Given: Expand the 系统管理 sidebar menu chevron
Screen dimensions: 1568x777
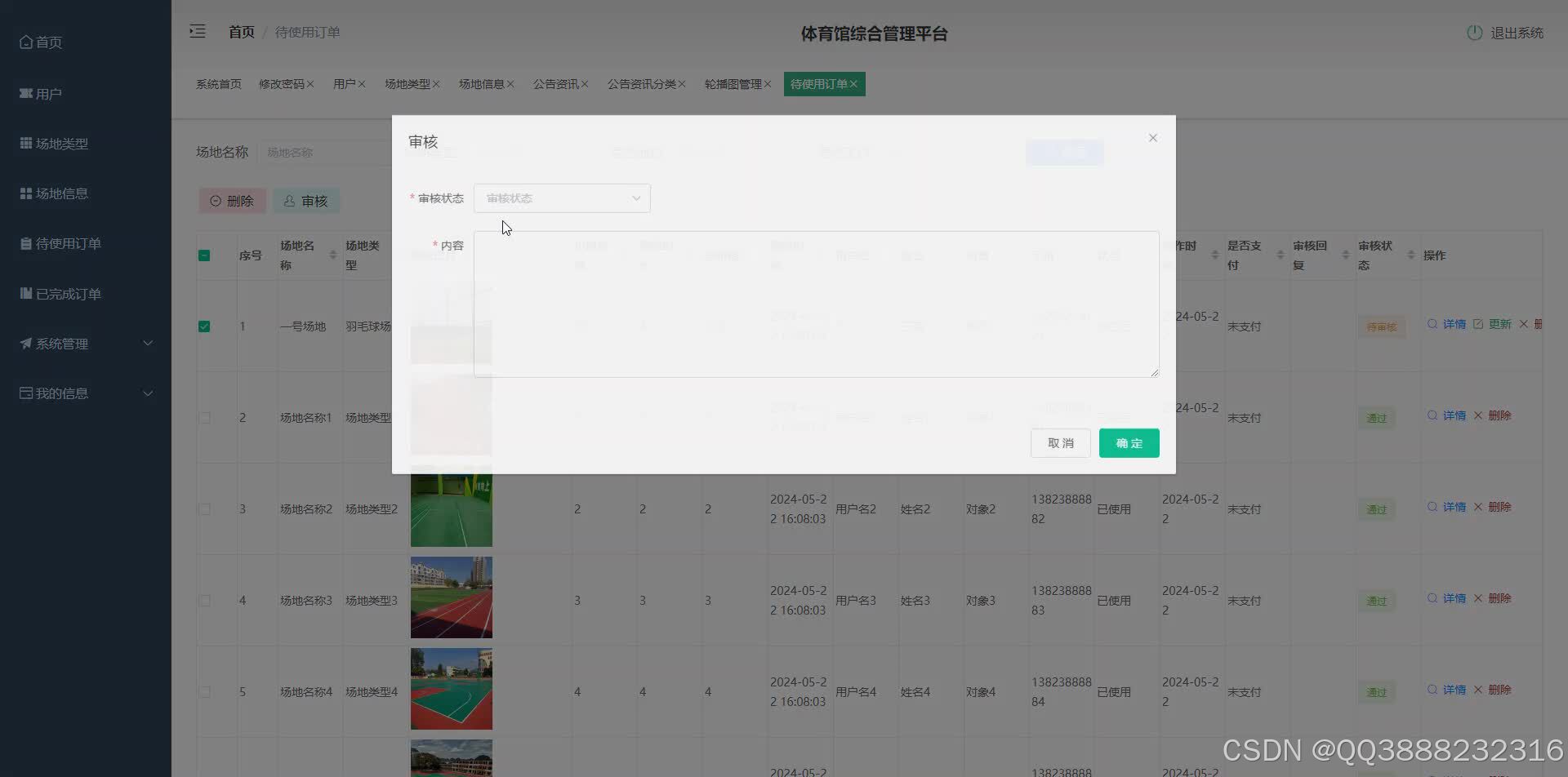Looking at the screenshot, I should coord(148,344).
